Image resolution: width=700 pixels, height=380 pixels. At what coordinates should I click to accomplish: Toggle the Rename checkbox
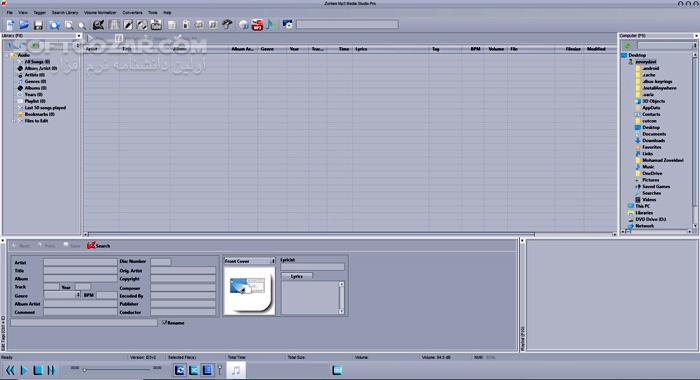pyautogui.click(x=164, y=322)
